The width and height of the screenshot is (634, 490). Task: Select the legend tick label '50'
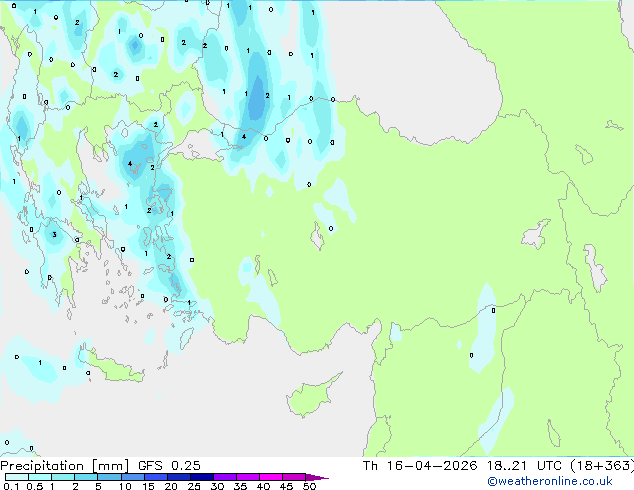coord(310,486)
